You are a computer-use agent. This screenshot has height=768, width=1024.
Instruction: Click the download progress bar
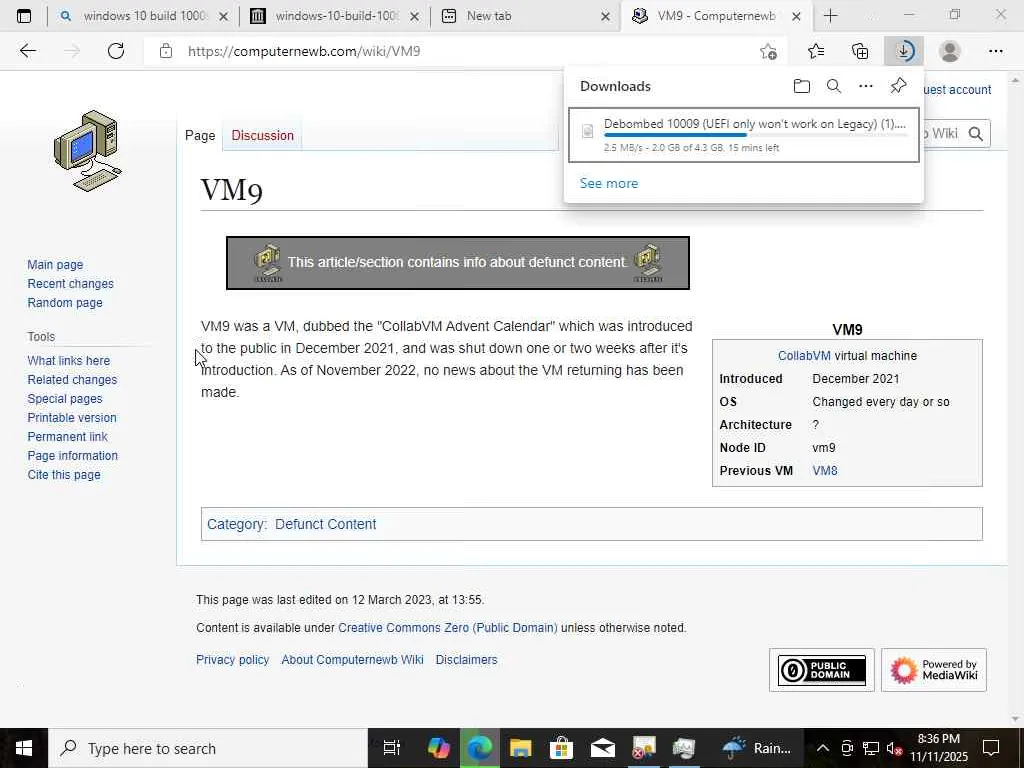[x=756, y=135]
